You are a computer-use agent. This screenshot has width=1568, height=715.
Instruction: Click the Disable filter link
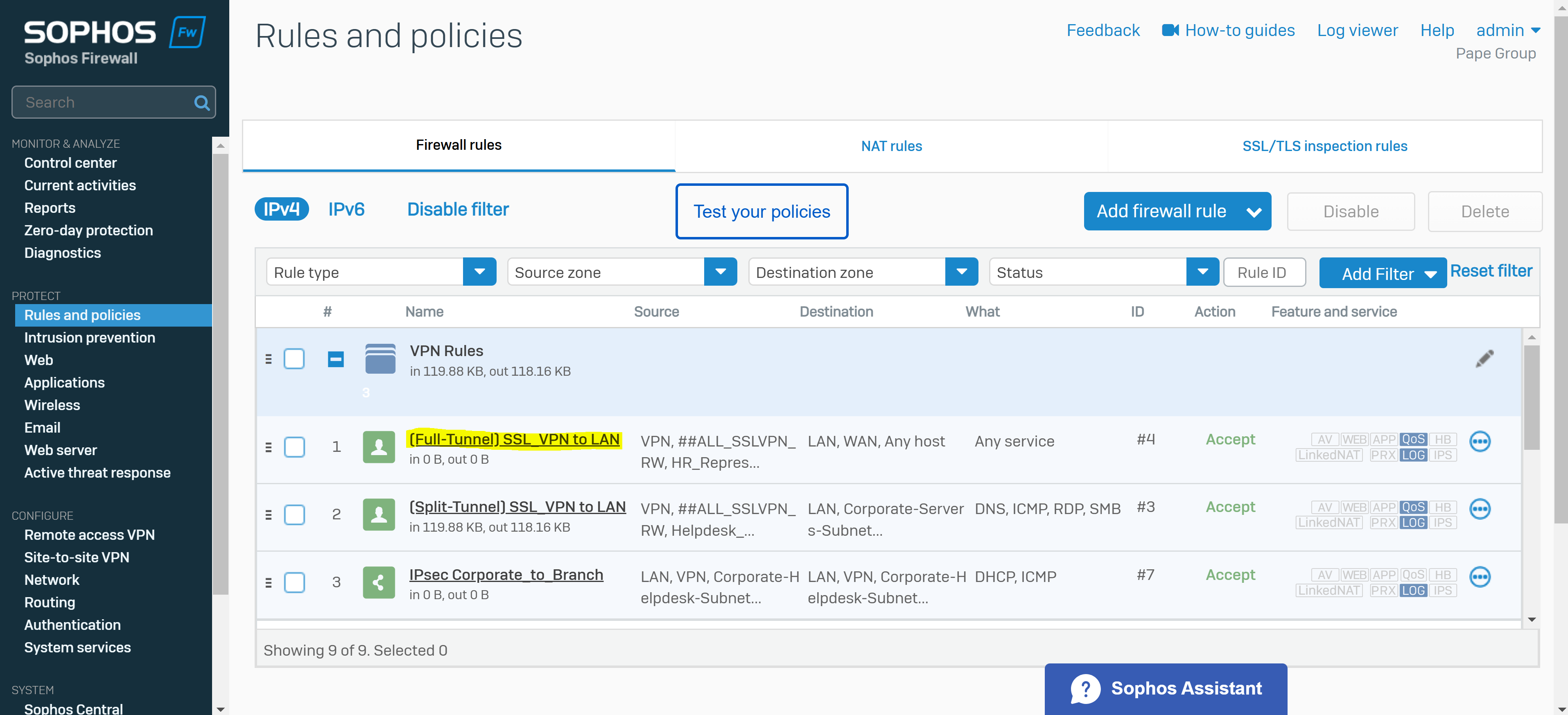[458, 209]
